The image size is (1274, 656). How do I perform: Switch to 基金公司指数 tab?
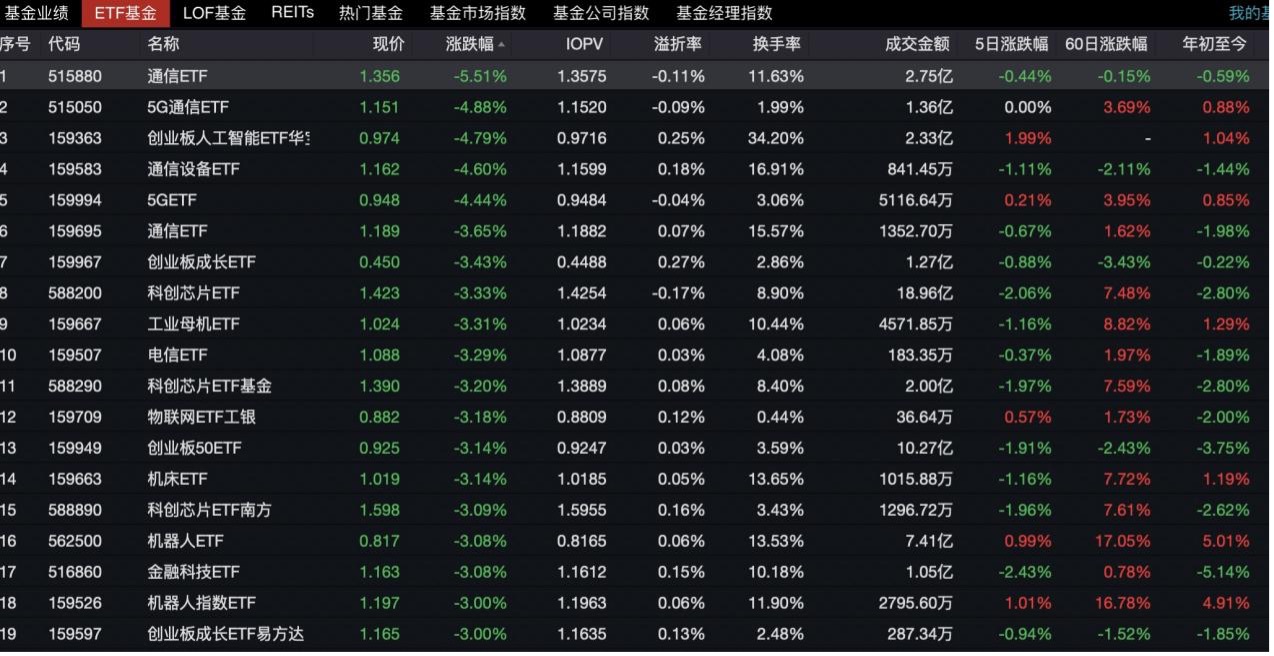click(x=601, y=13)
